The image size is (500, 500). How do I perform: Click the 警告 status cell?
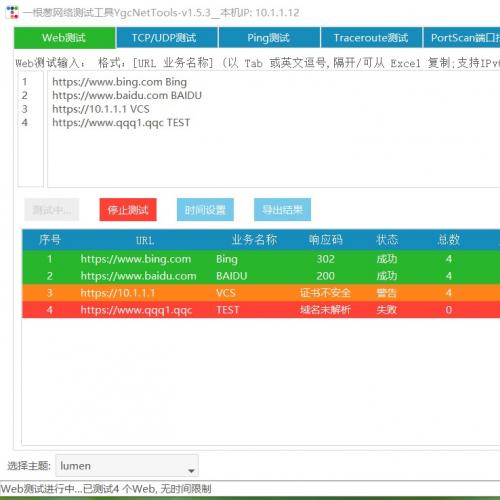tap(387, 293)
